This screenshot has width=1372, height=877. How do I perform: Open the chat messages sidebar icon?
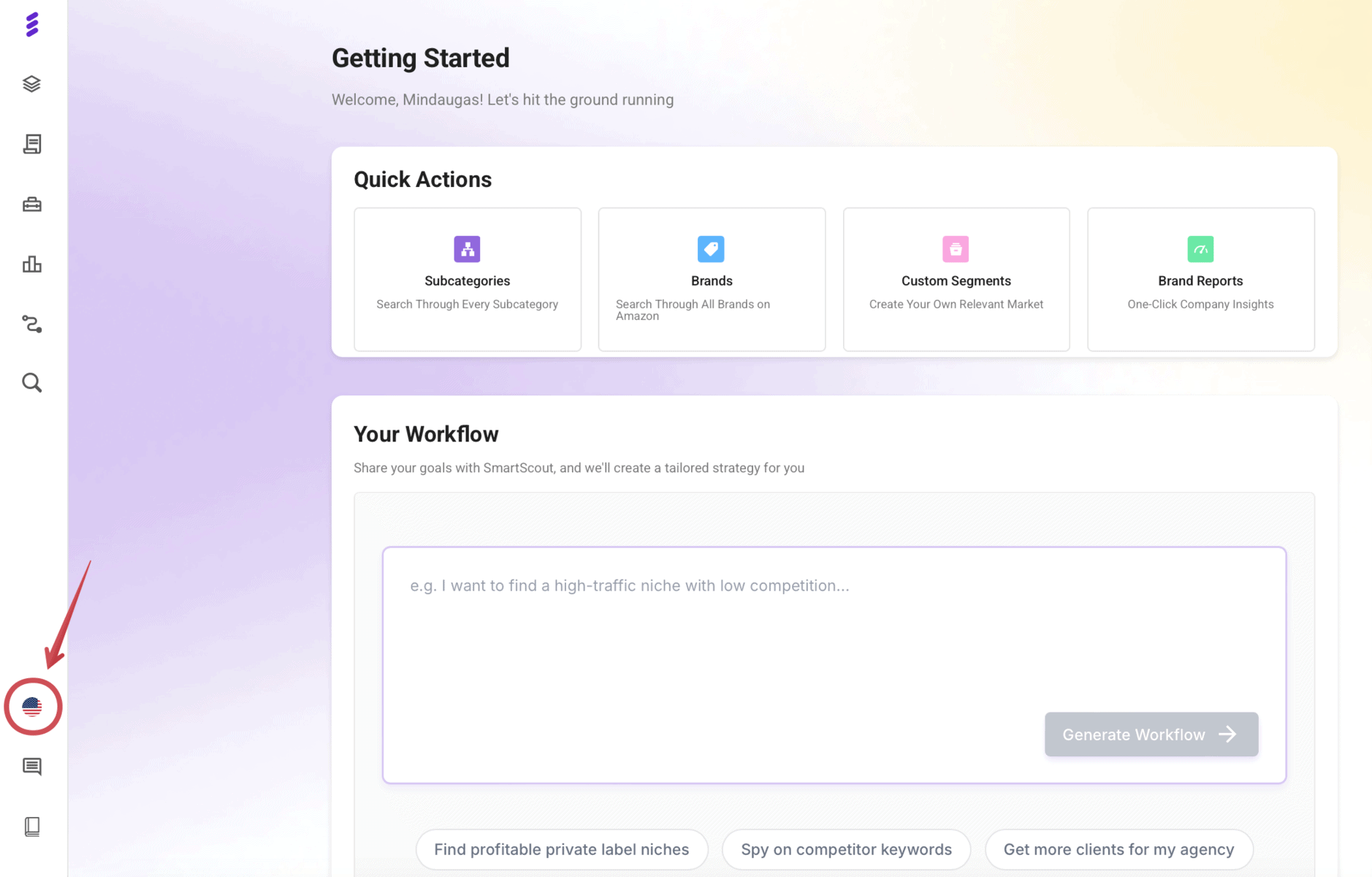click(x=32, y=767)
